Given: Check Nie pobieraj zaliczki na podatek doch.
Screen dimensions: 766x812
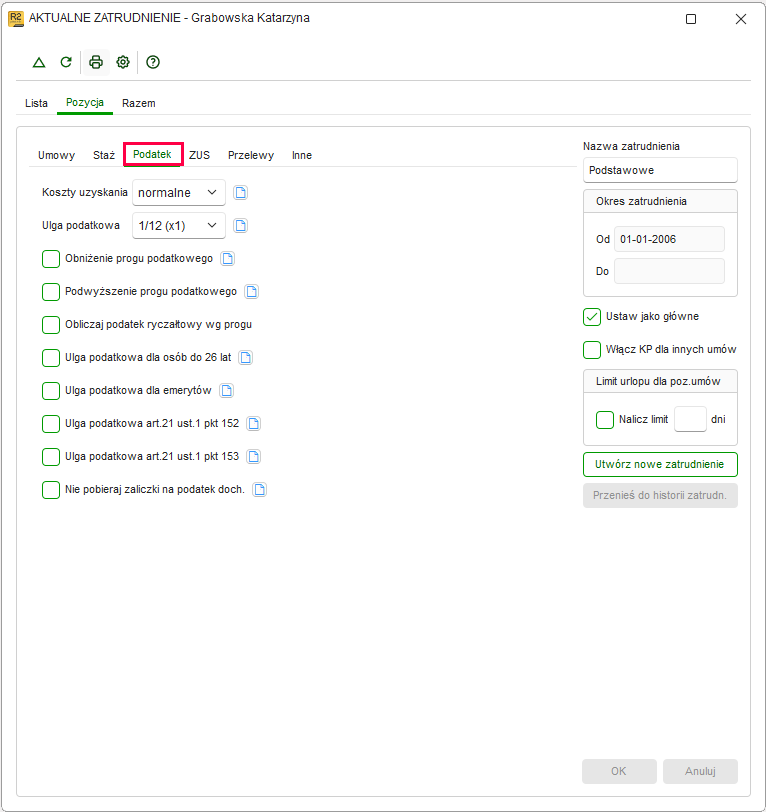Looking at the screenshot, I should 51,489.
